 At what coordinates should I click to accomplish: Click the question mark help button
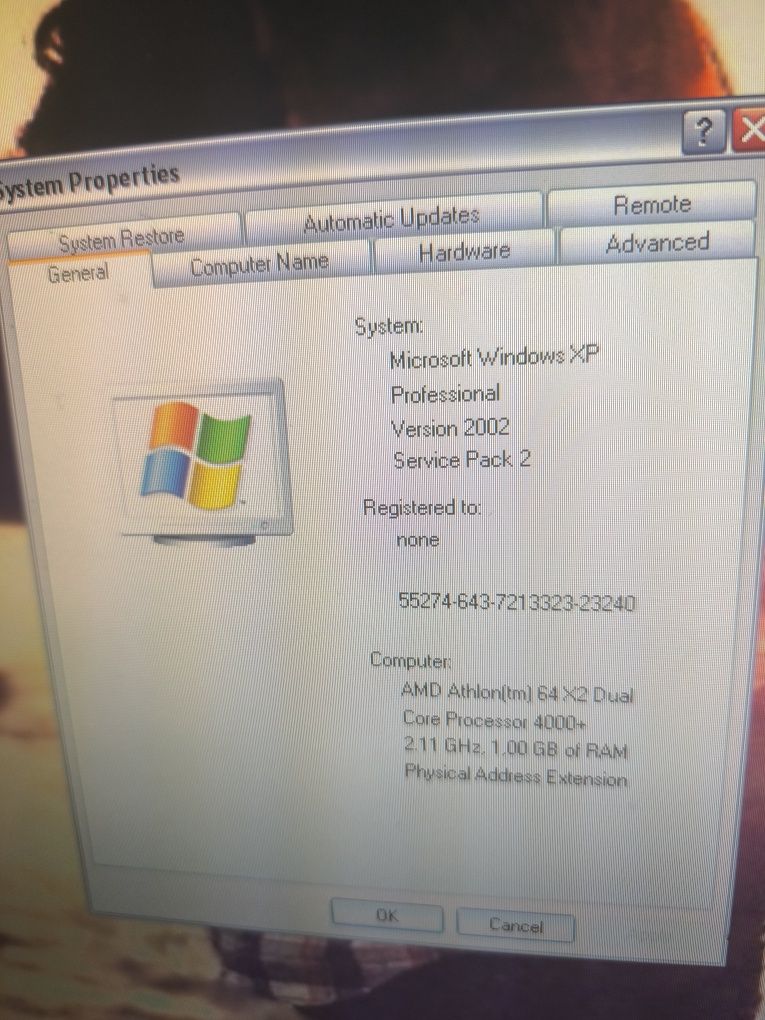(x=703, y=132)
